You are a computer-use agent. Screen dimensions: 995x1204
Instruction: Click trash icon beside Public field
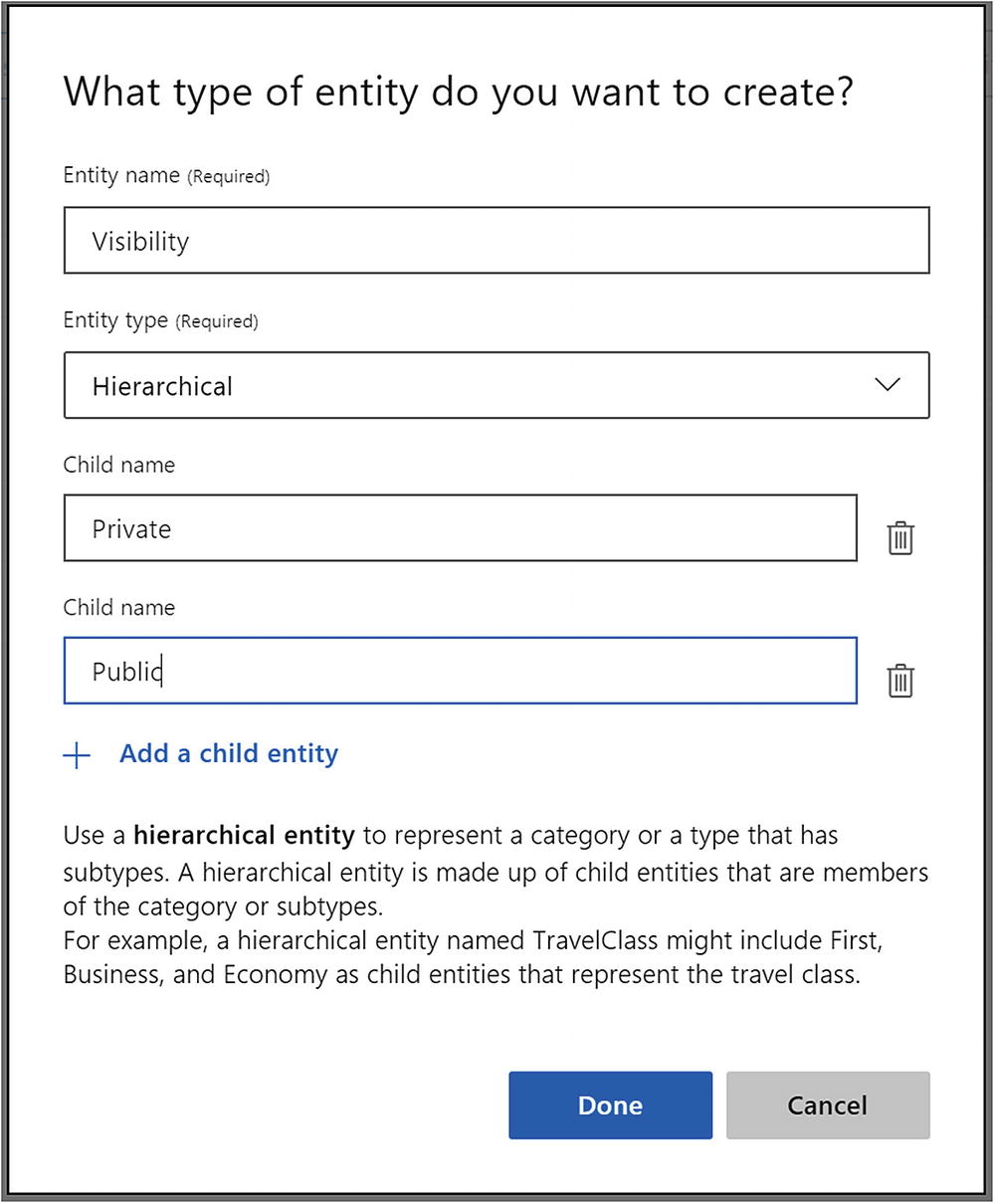(x=900, y=682)
